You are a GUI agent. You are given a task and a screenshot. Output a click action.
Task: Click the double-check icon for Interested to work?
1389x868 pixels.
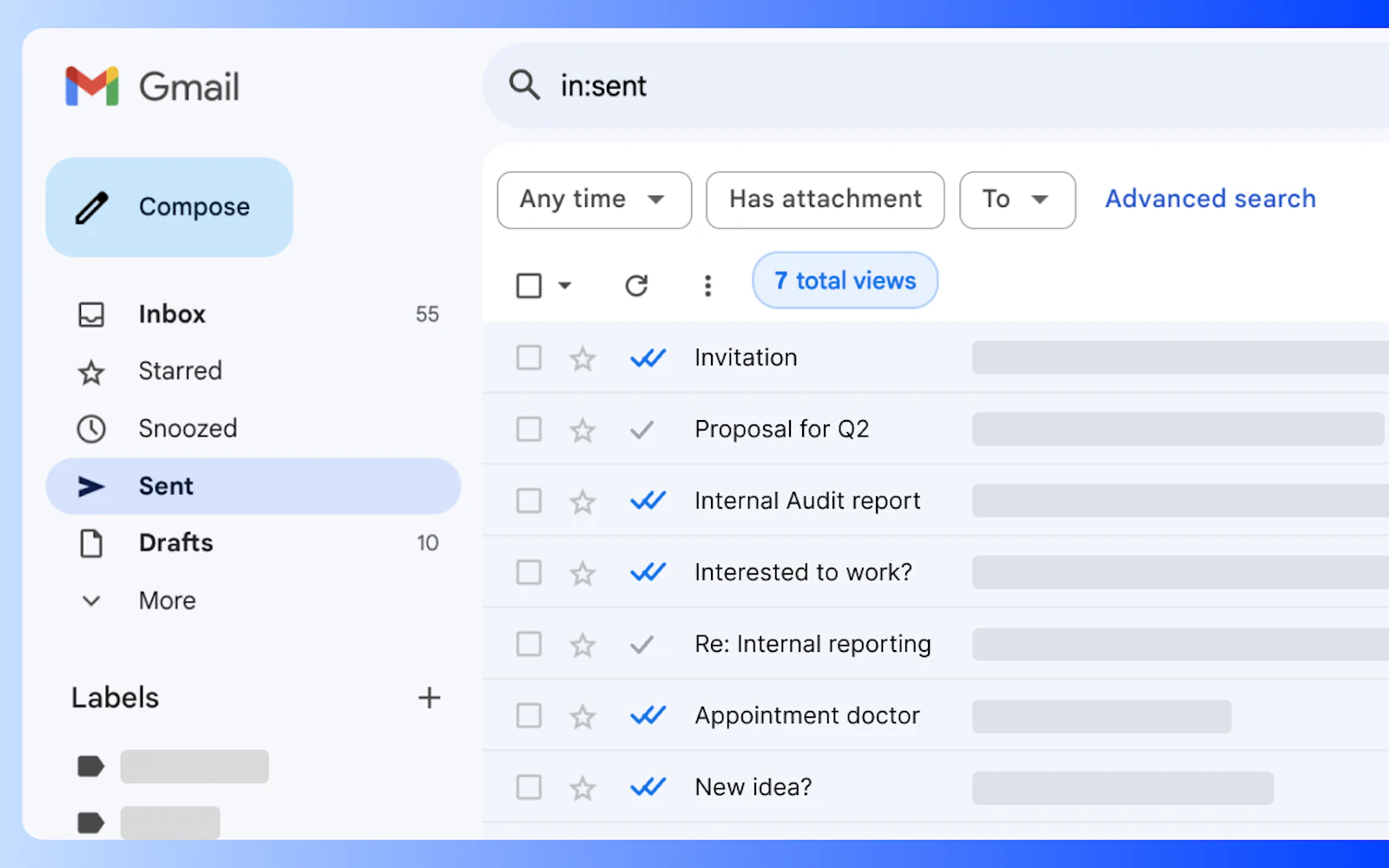648,572
